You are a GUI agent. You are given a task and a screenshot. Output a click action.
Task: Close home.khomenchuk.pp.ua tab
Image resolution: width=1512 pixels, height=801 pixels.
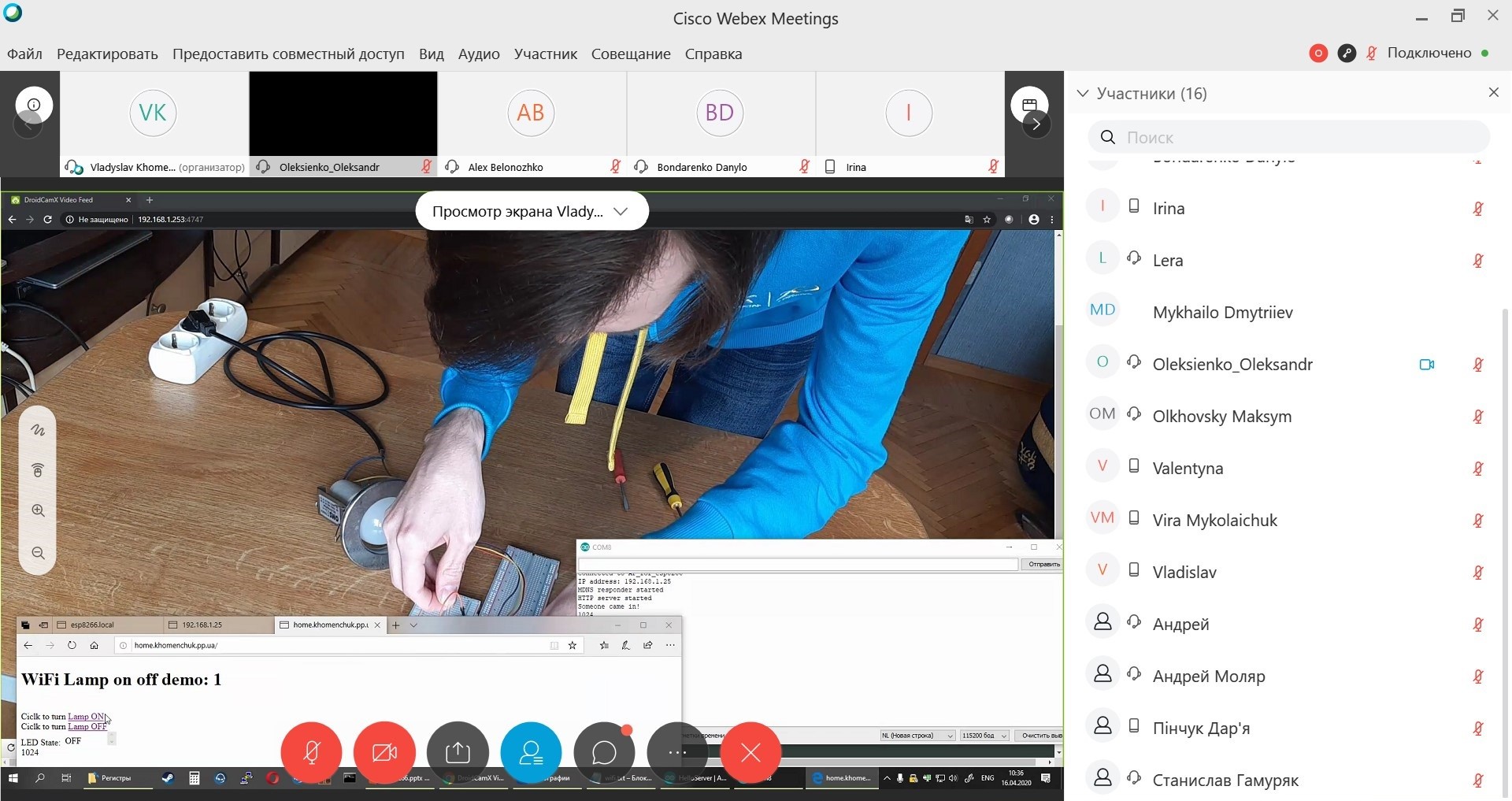tap(377, 625)
